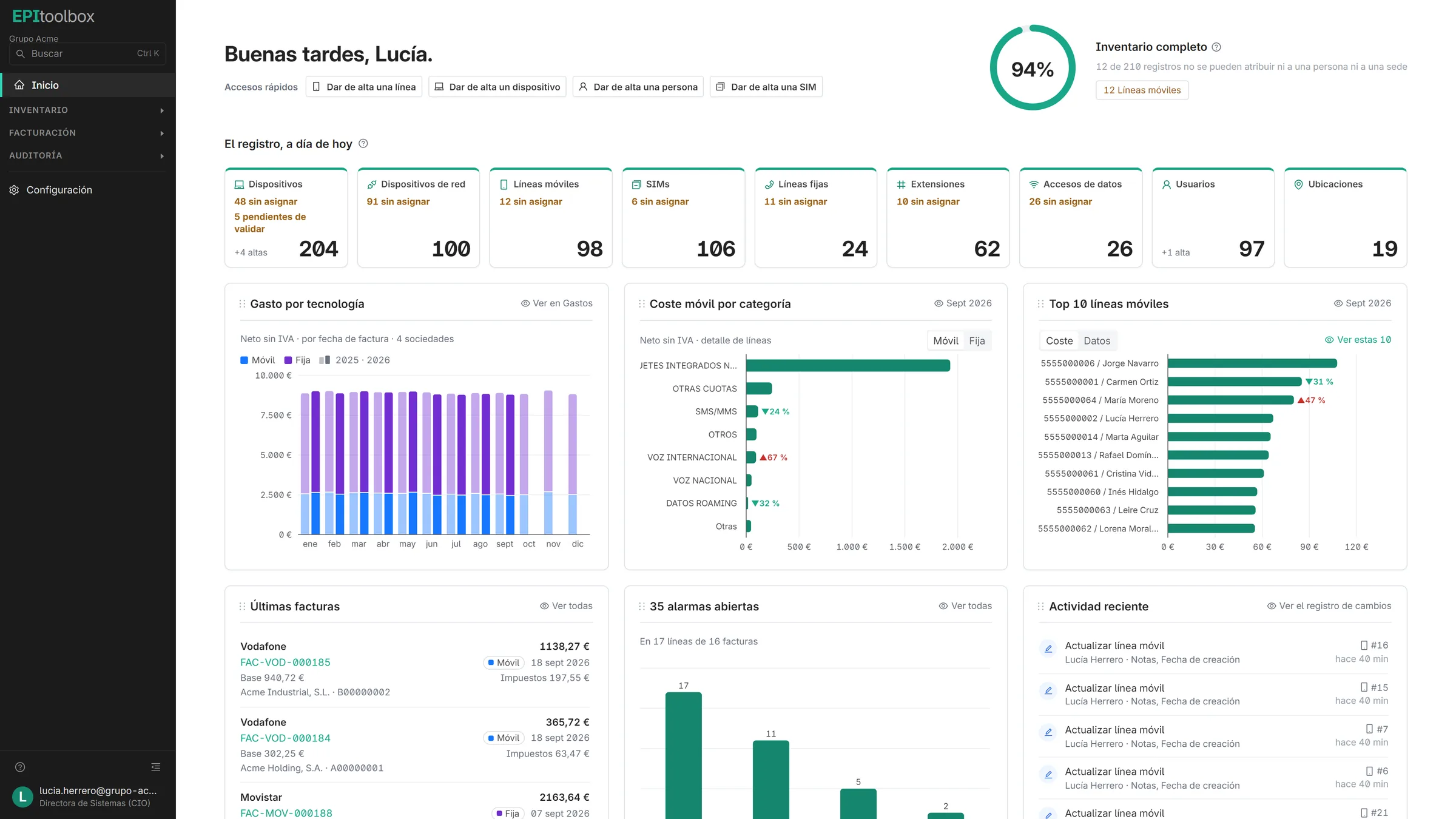Open Sept 2026 selector on Top 10 líneas
The height and width of the screenshot is (819, 1456).
(x=1362, y=303)
